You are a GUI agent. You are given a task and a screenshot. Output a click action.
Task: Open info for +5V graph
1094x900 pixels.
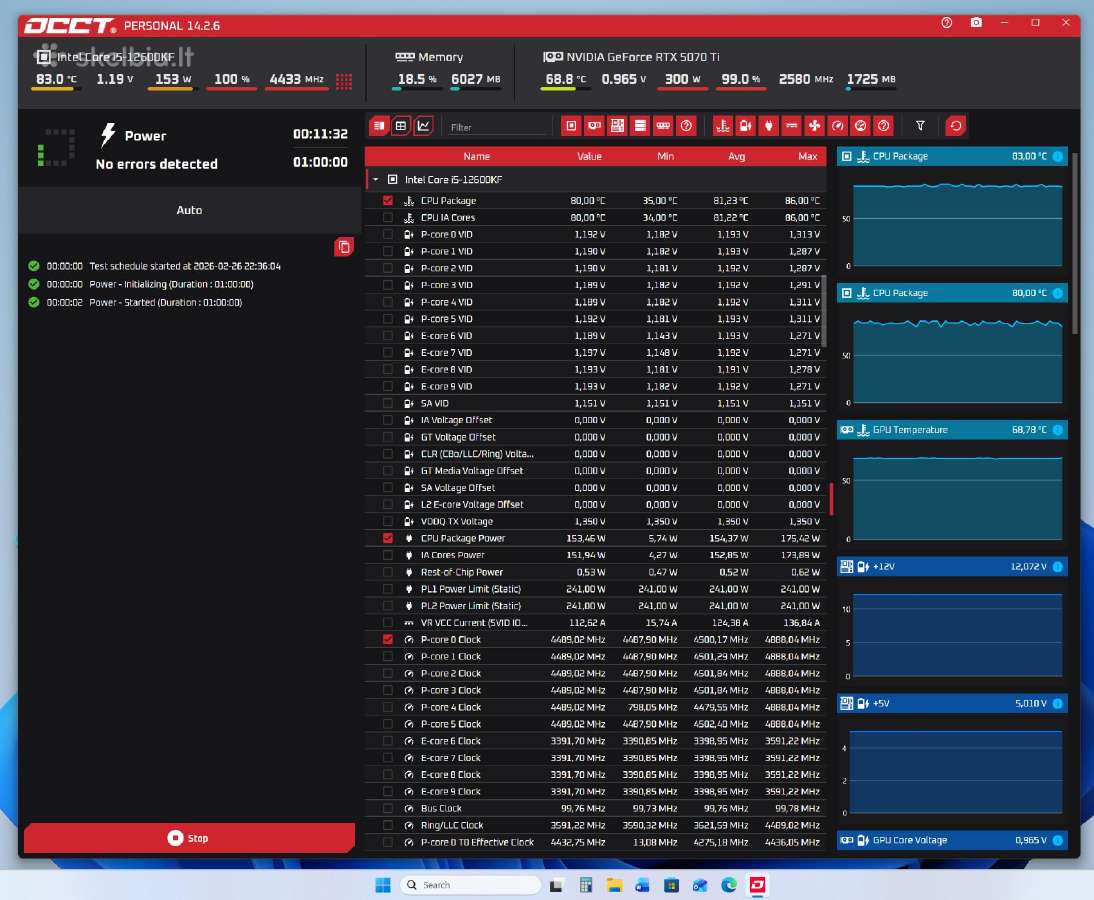[1058, 703]
